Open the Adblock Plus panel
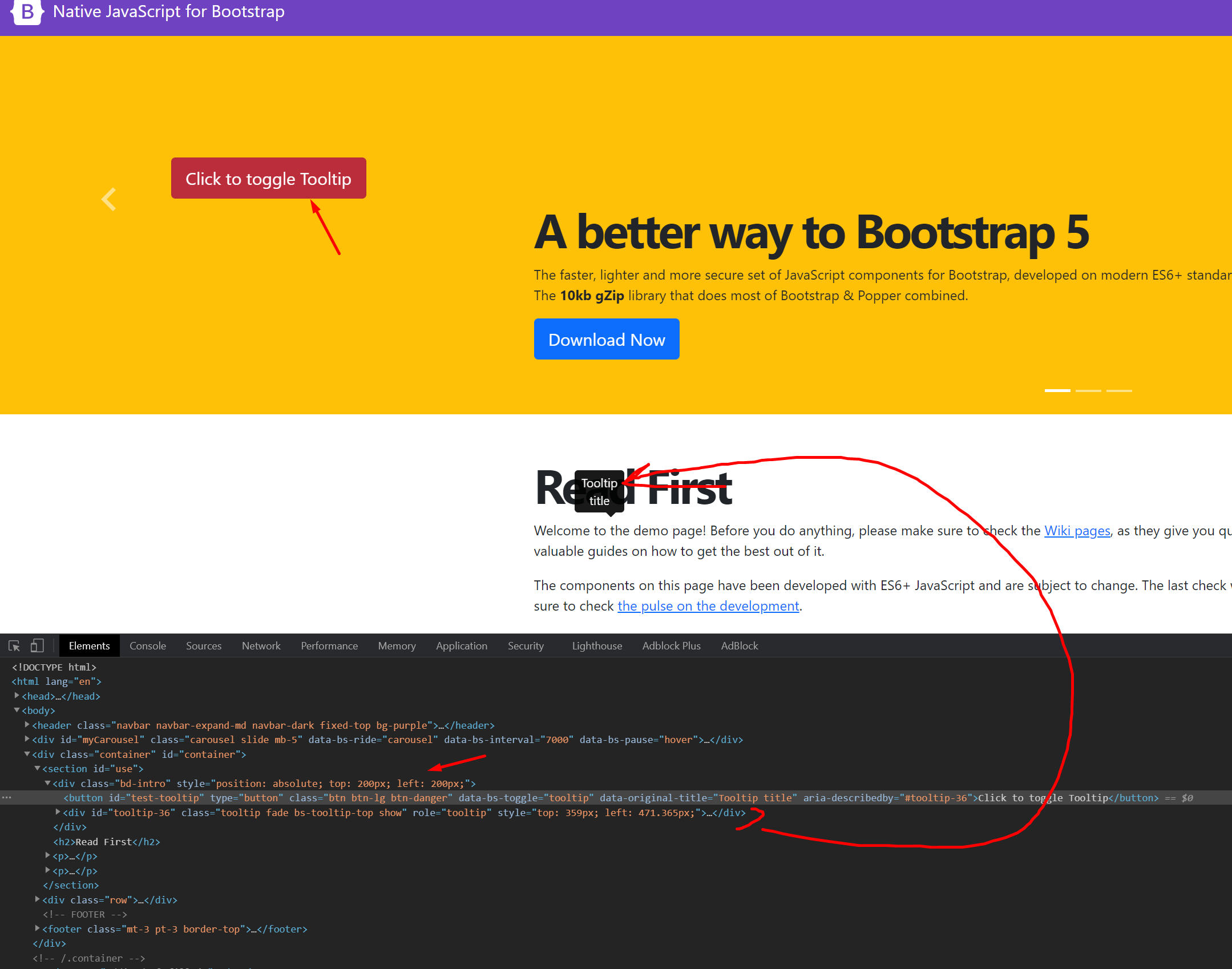The width and height of the screenshot is (1232, 969). [671, 645]
